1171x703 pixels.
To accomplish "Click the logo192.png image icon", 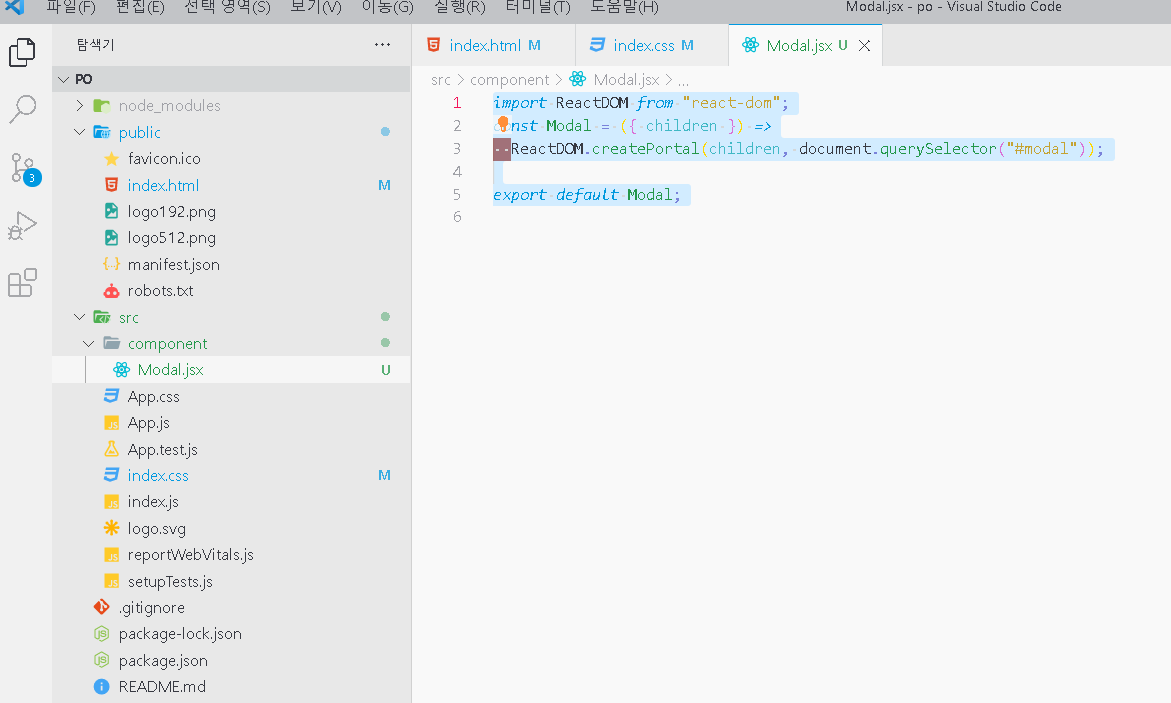I will 111,211.
